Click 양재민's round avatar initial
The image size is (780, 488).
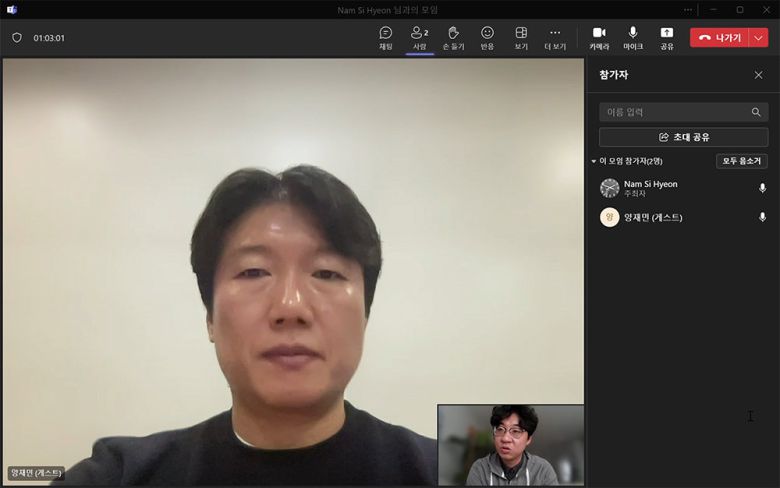[x=609, y=217]
